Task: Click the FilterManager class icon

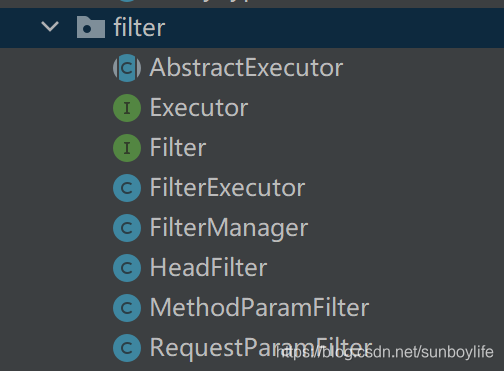Action: (127, 228)
